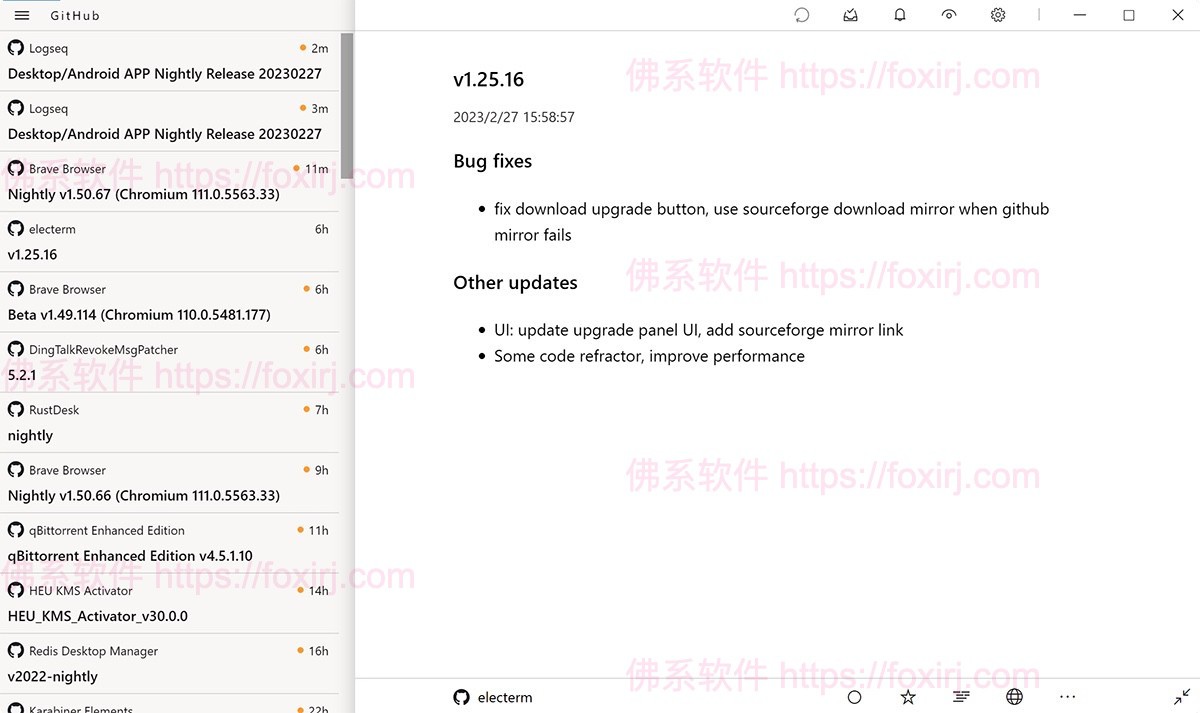This screenshot has height=713, width=1200.
Task: Star the electerm release
Action: click(x=907, y=696)
